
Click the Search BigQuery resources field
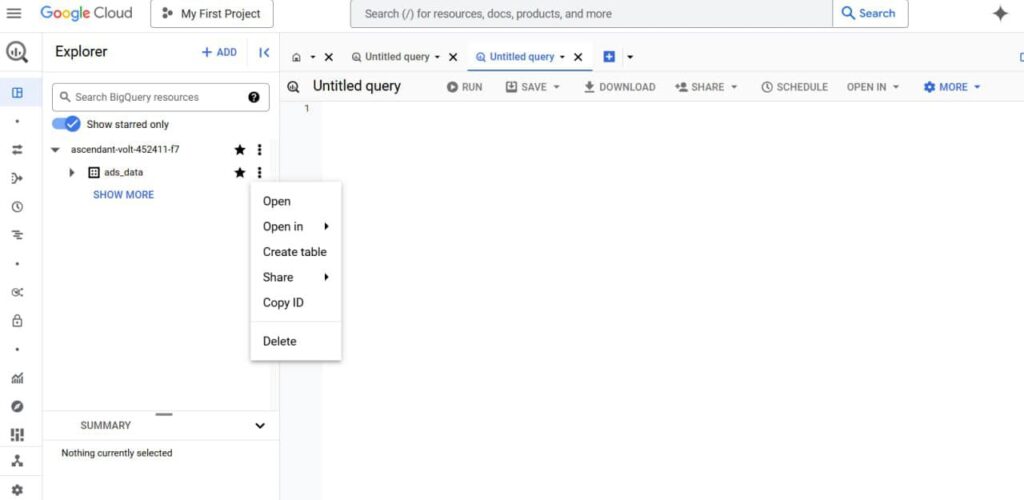[x=161, y=97]
